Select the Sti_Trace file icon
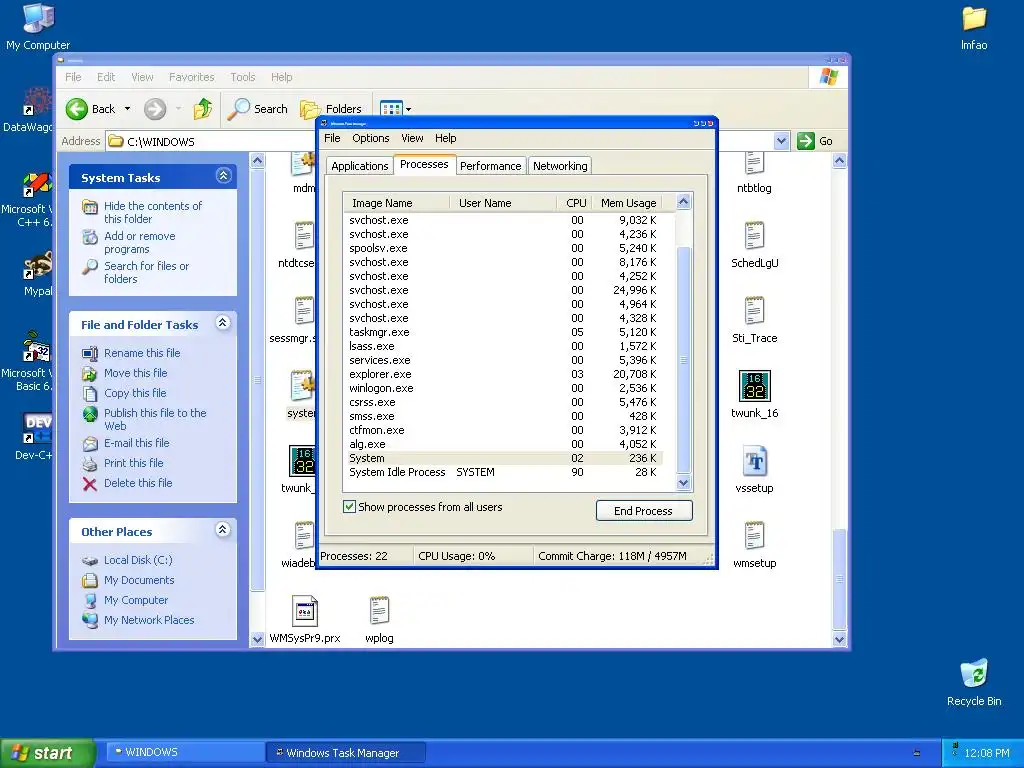The image size is (1024, 768). tap(754, 311)
